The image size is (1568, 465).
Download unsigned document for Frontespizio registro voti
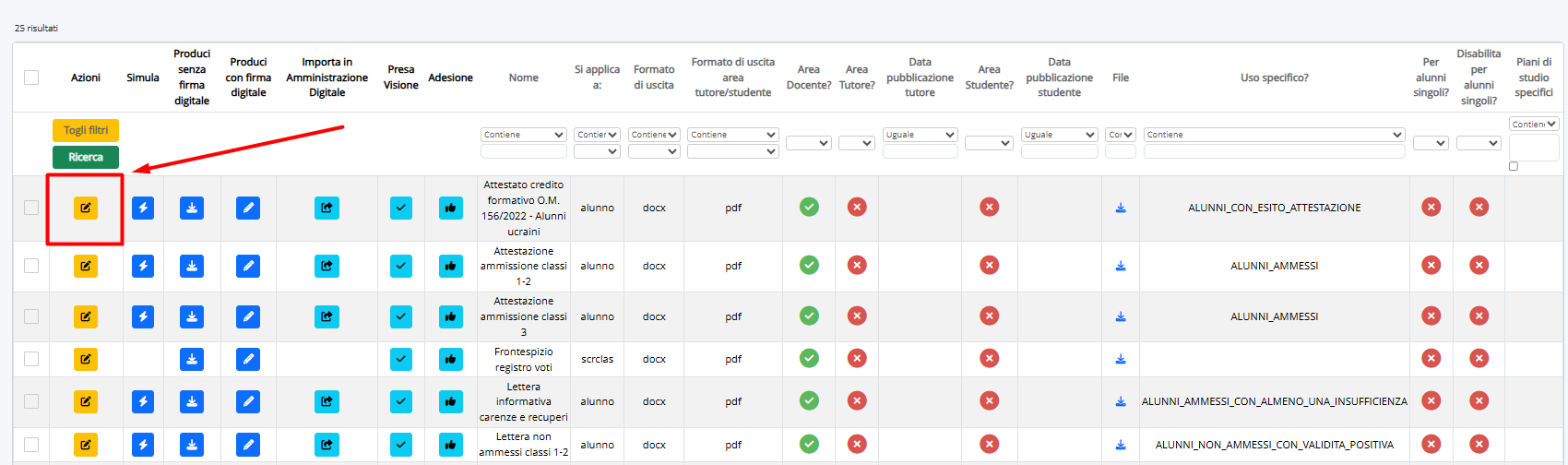pos(192,359)
